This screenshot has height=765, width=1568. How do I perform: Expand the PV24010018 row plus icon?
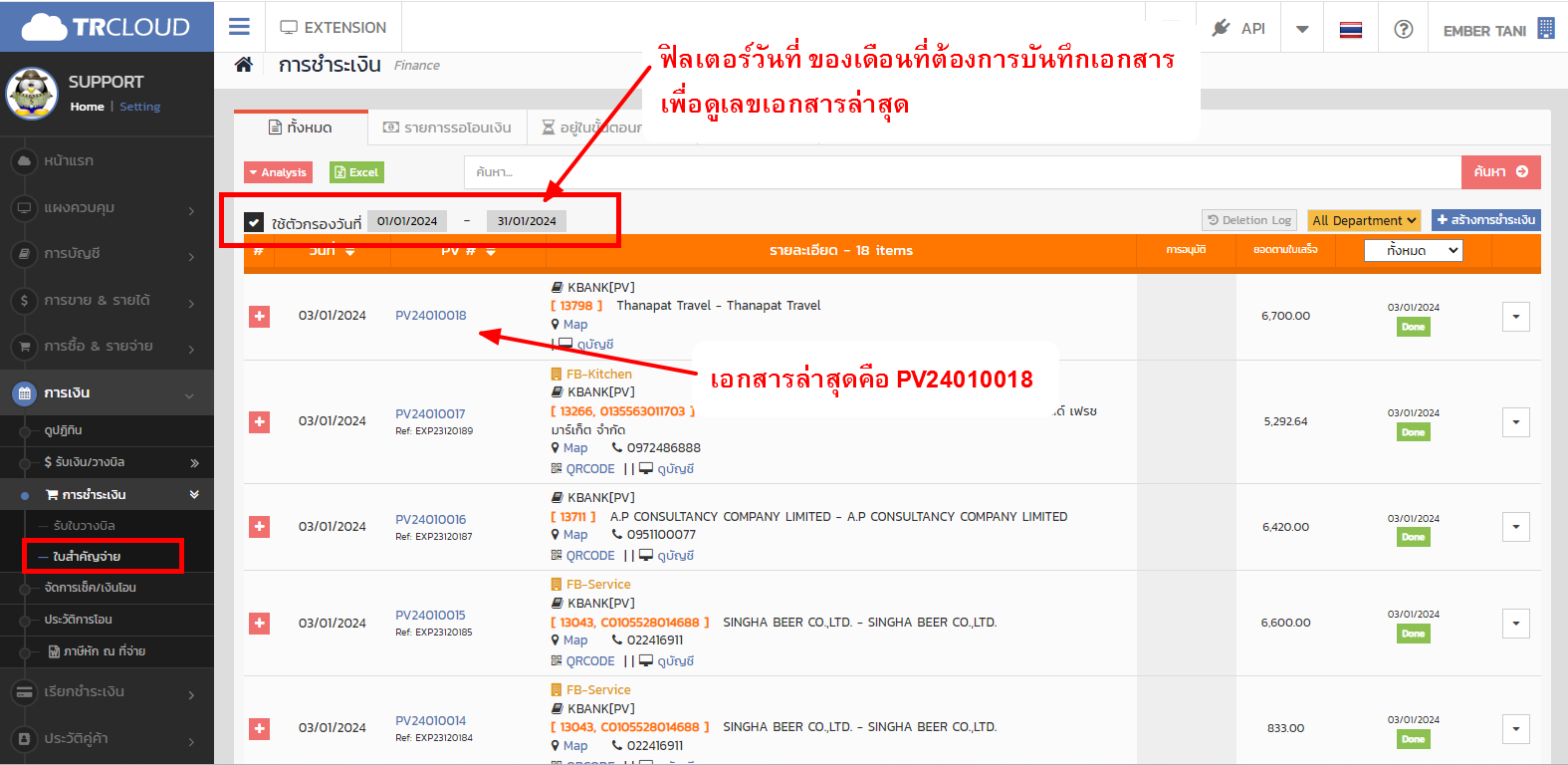tap(260, 317)
